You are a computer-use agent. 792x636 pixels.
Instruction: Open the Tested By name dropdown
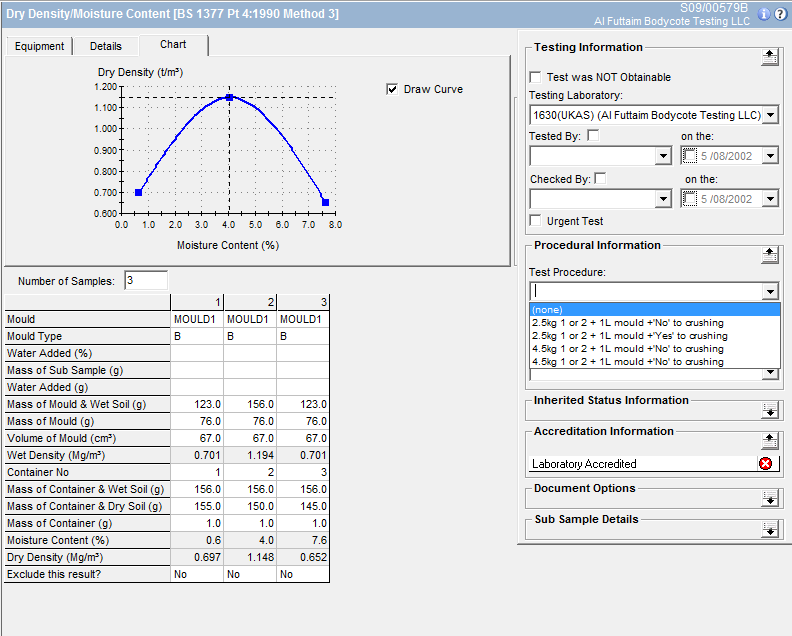663,156
